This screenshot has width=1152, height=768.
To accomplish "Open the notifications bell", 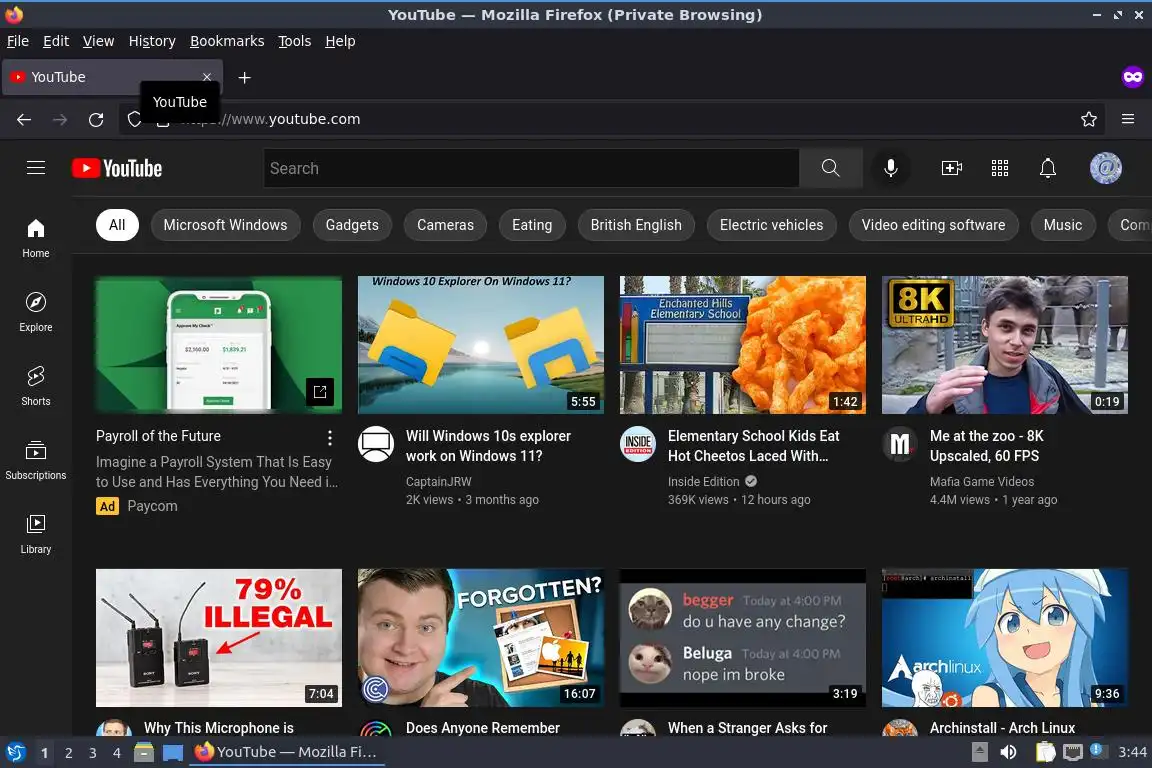I will click(x=1048, y=168).
